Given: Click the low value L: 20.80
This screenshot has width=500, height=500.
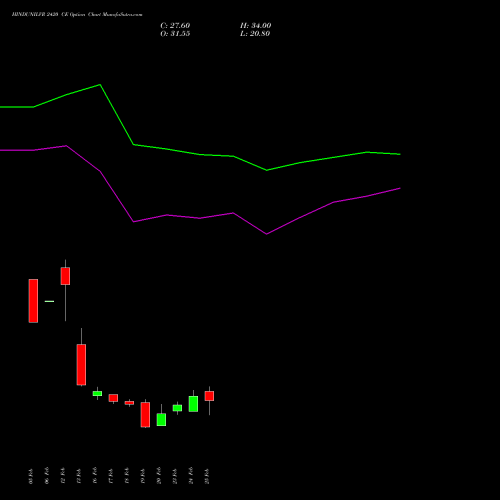Looking at the screenshot, I should click(x=255, y=34).
